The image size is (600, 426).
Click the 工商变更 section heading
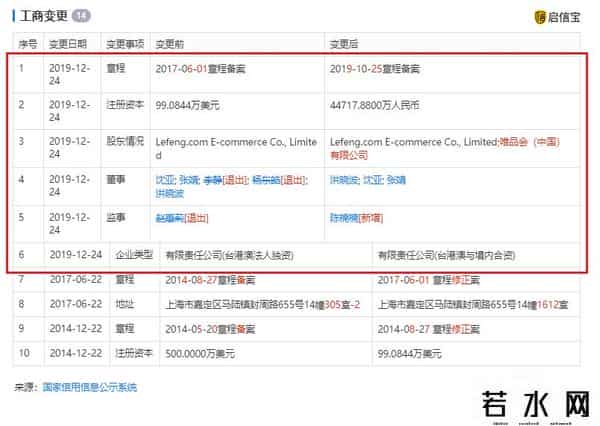(44, 16)
